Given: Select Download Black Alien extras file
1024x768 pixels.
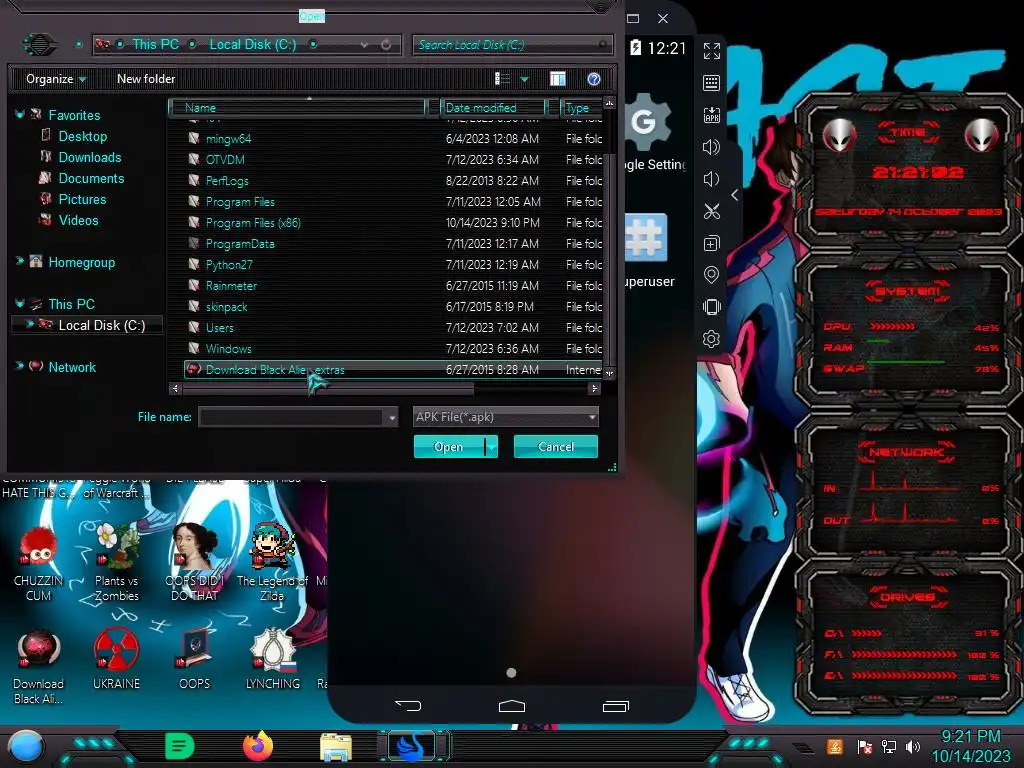Looking at the screenshot, I should click(x=394, y=370).
